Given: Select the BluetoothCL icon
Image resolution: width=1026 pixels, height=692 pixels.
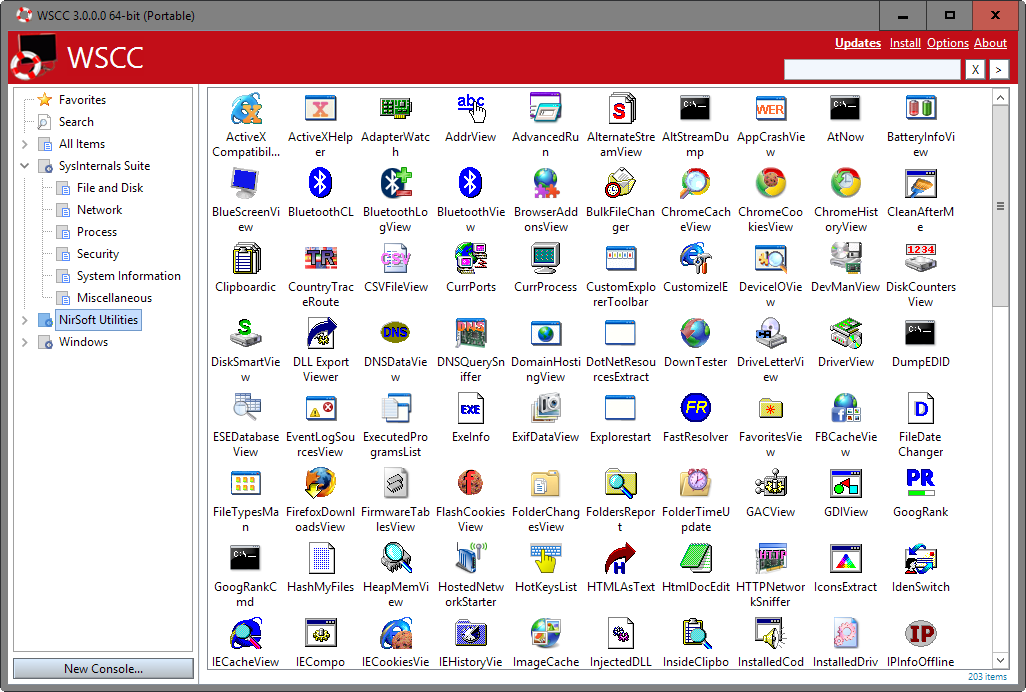Looking at the screenshot, I should 321,184.
